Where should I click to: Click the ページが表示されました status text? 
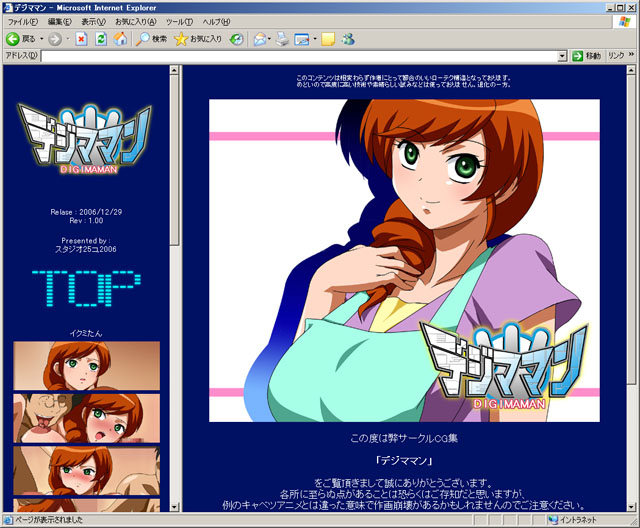coord(49,520)
